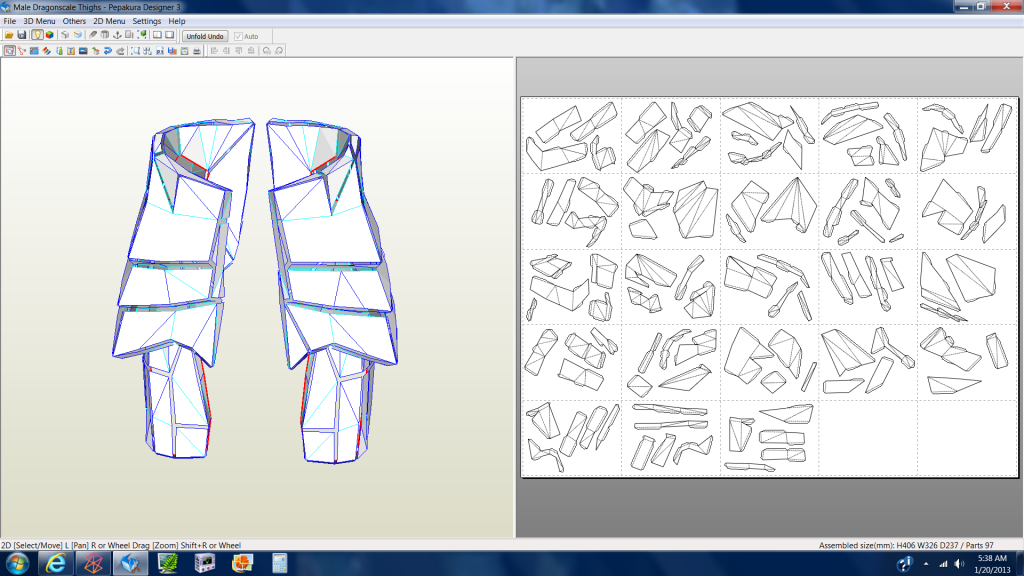The width and height of the screenshot is (1024, 576).
Task: Toggle the light bulb lighting icon
Action: point(37,35)
